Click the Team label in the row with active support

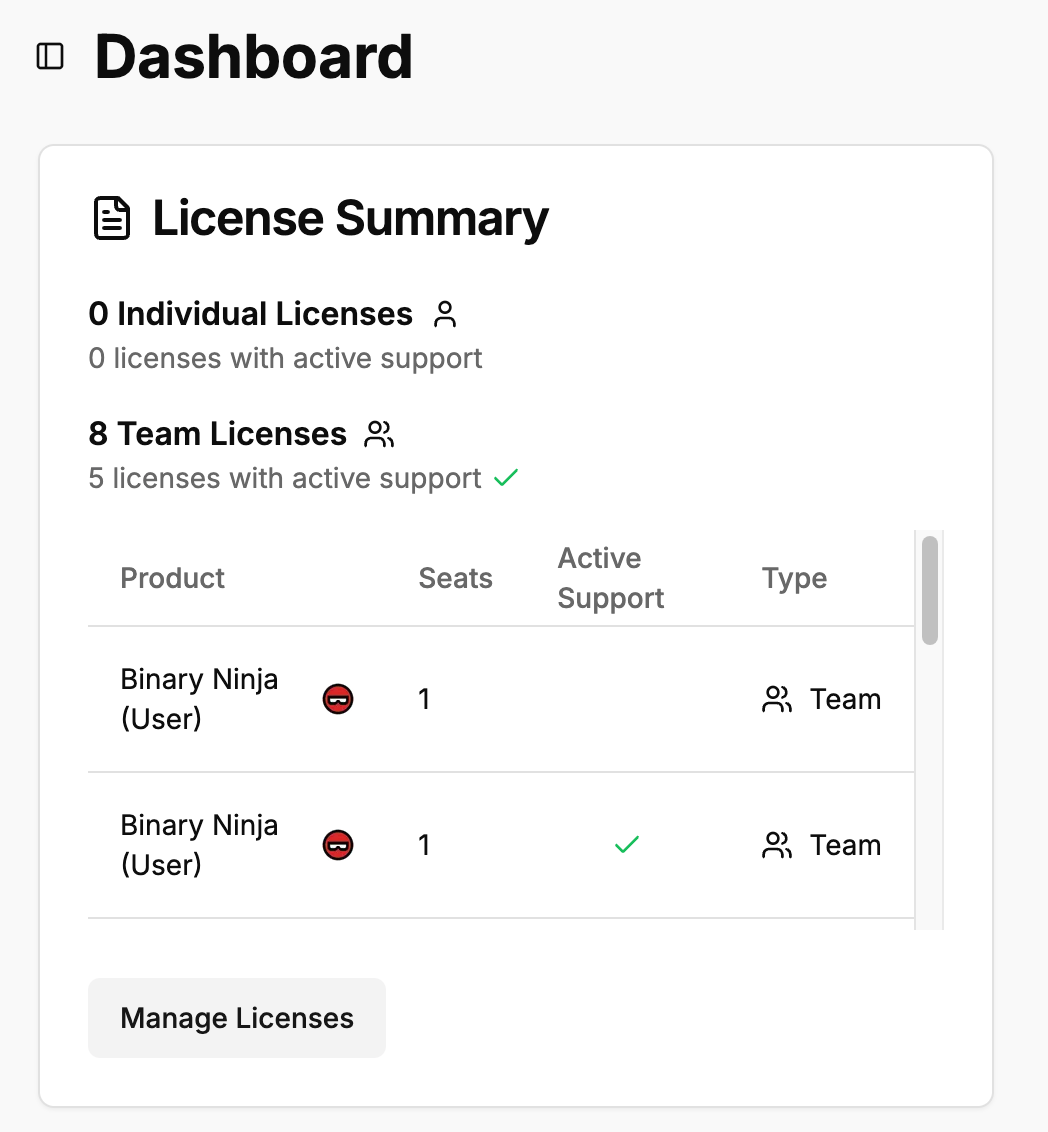pos(845,845)
